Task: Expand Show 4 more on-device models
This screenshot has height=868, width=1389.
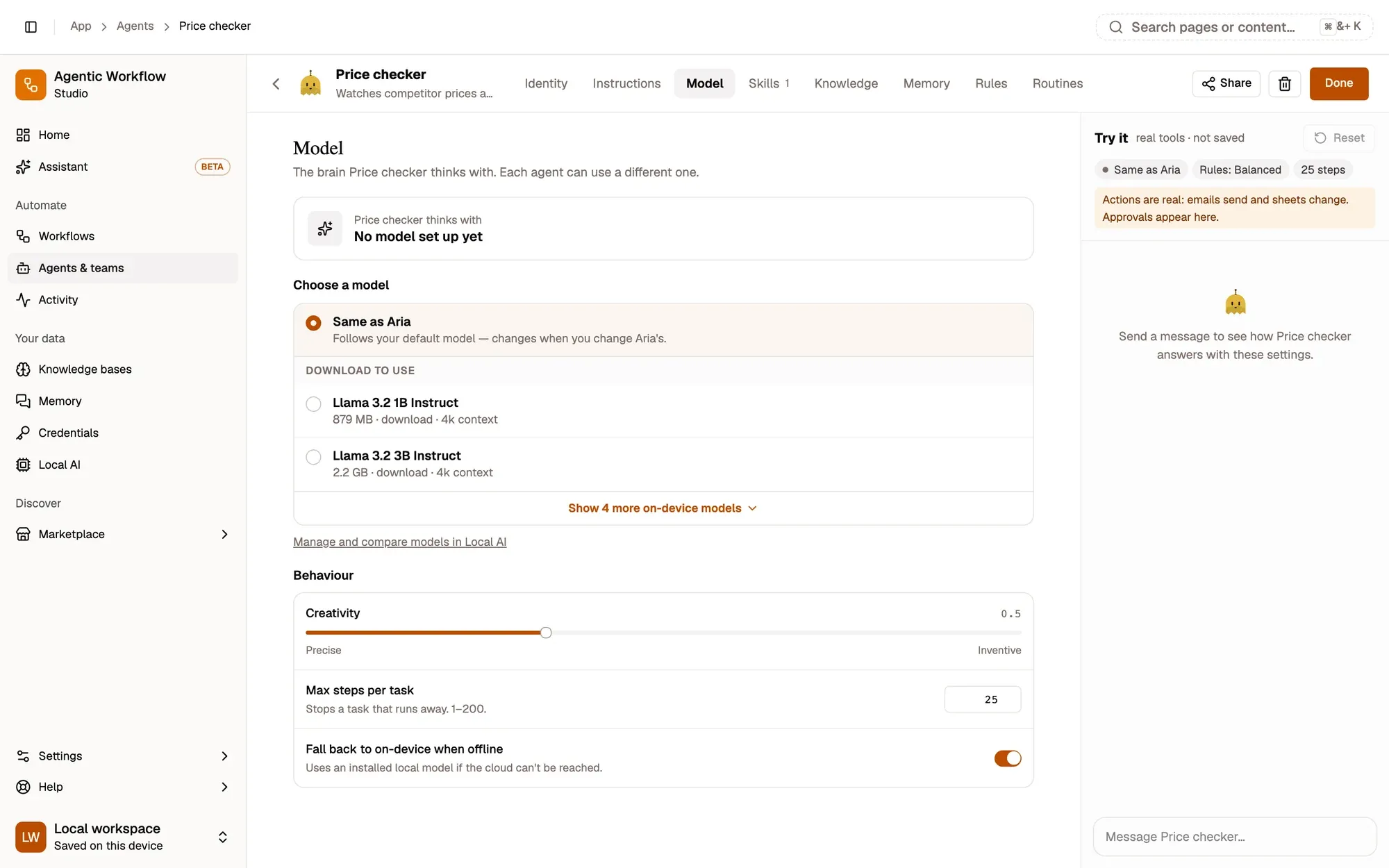Action: [x=663, y=508]
